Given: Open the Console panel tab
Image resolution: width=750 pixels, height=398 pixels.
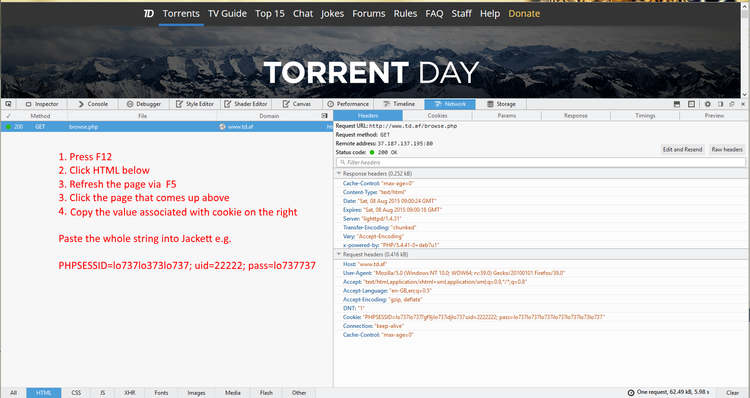Looking at the screenshot, I should [93, 104].
